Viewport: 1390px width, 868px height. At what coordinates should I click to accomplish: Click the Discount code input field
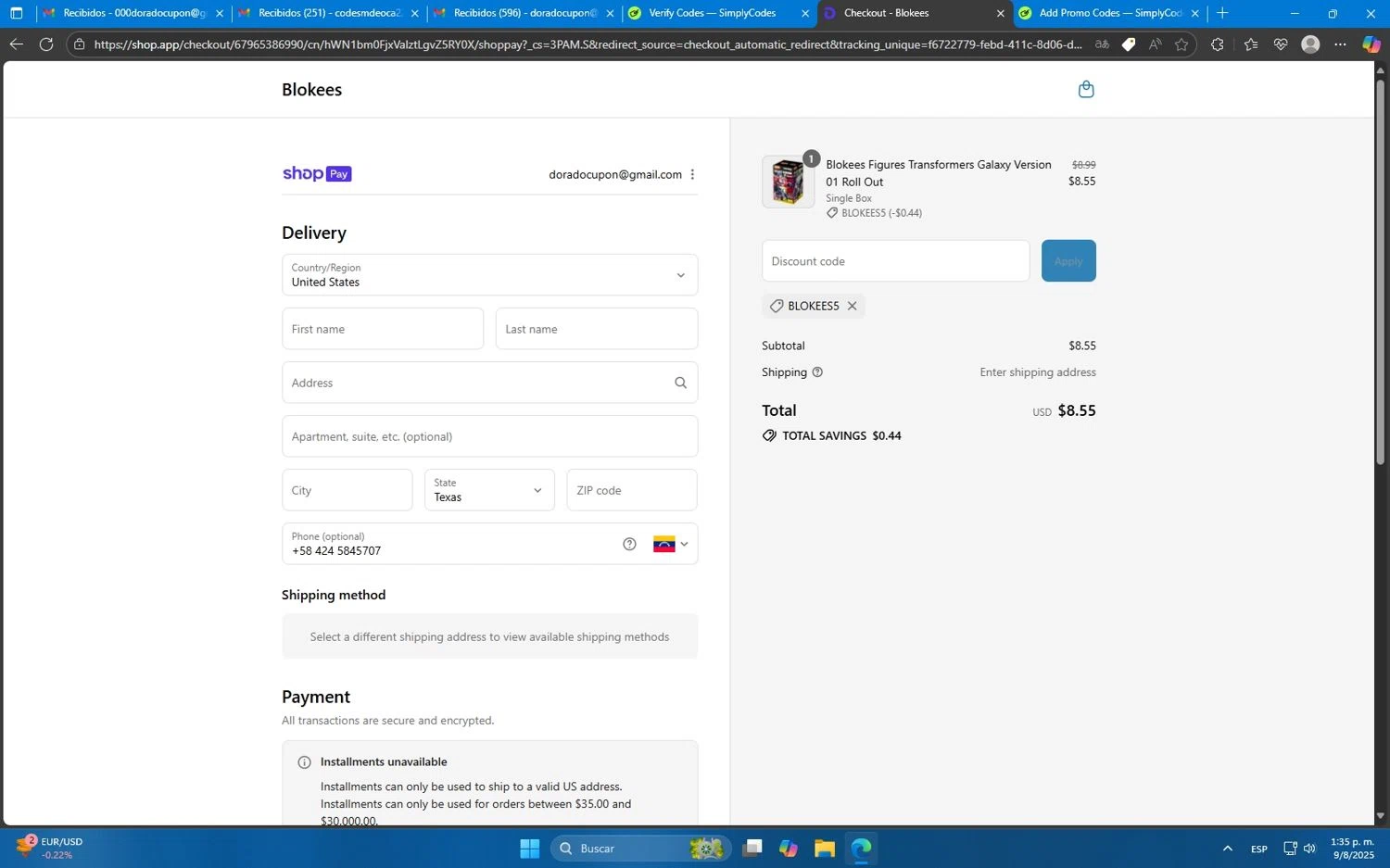895,261
